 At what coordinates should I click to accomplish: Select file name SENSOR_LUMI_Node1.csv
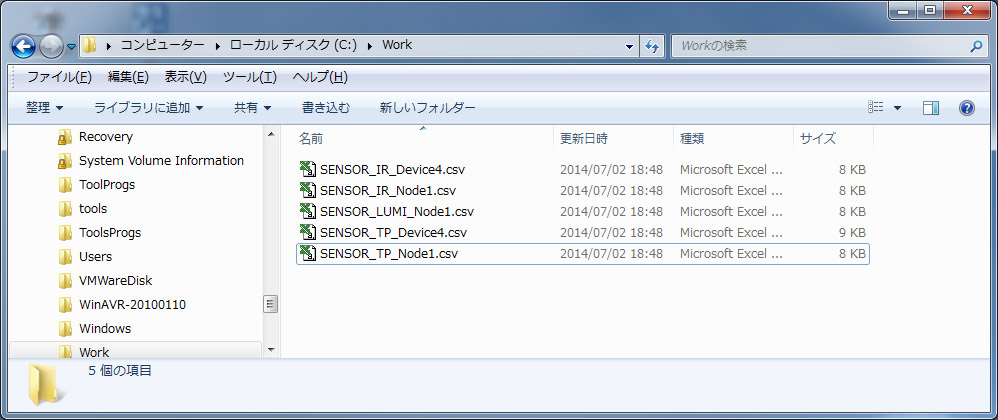pos(397,212)
